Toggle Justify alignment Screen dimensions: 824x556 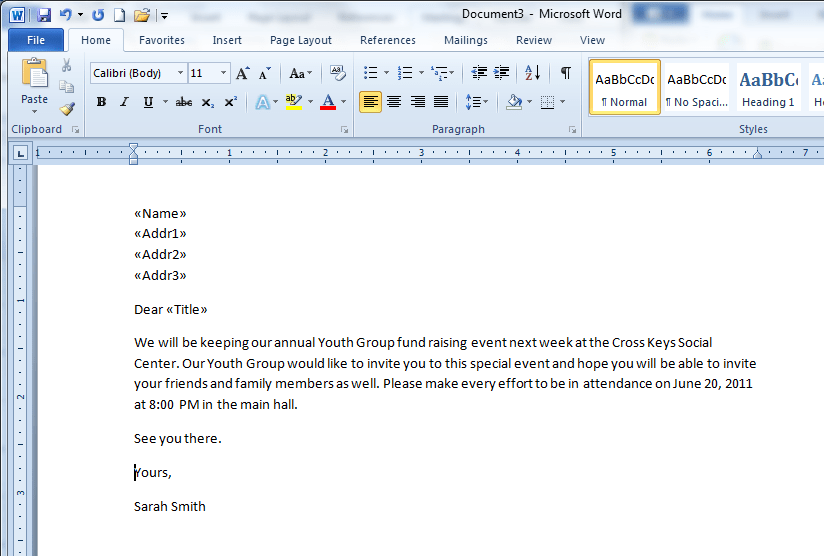coord(441,101)
